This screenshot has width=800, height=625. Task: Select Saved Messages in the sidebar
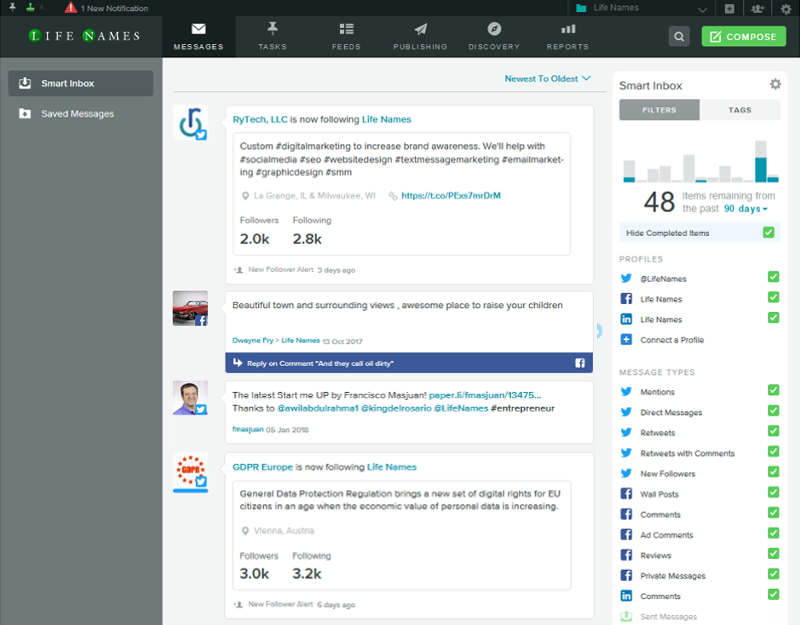[77, 114]
